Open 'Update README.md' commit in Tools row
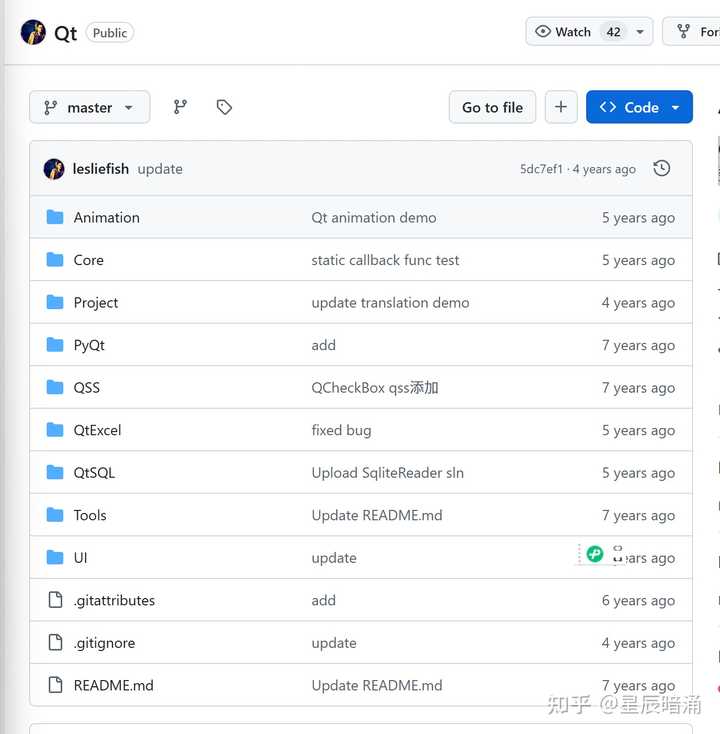Screen dimensions: 720x734 pos(377,515)
